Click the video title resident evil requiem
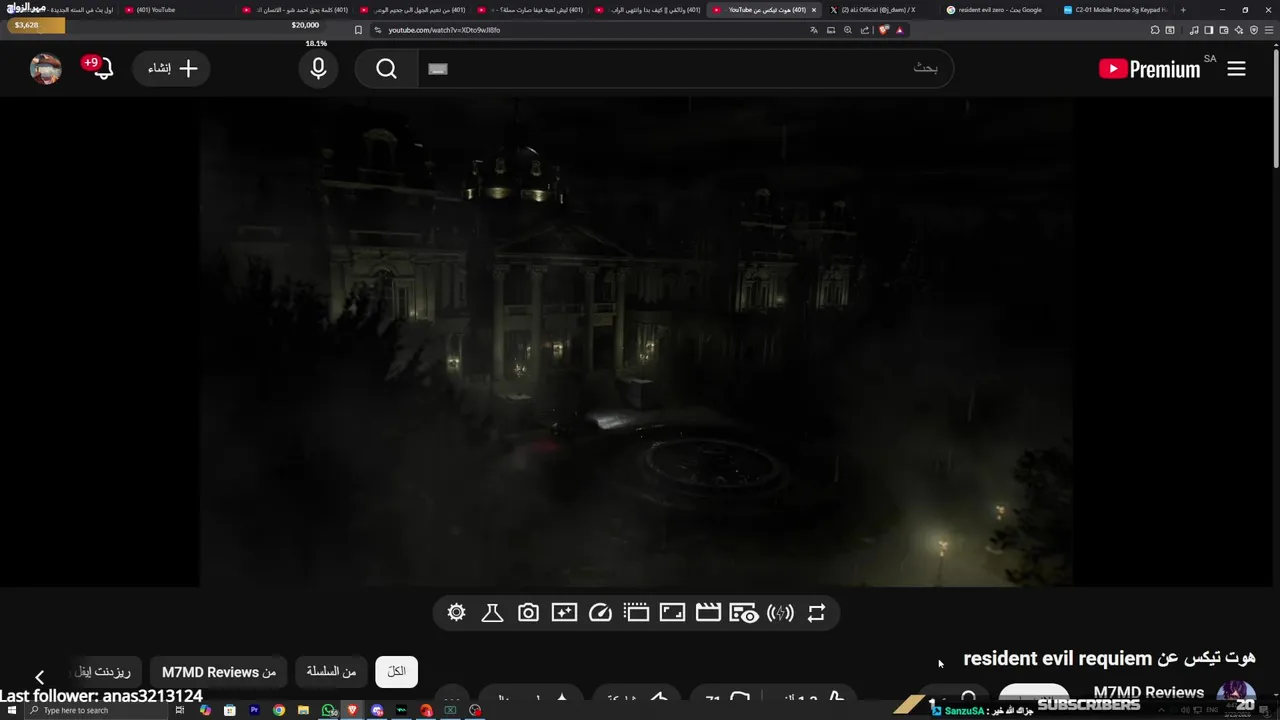Image resolution: width=1280 pixels, height=720 pixels. click(x=1109, y=658)
